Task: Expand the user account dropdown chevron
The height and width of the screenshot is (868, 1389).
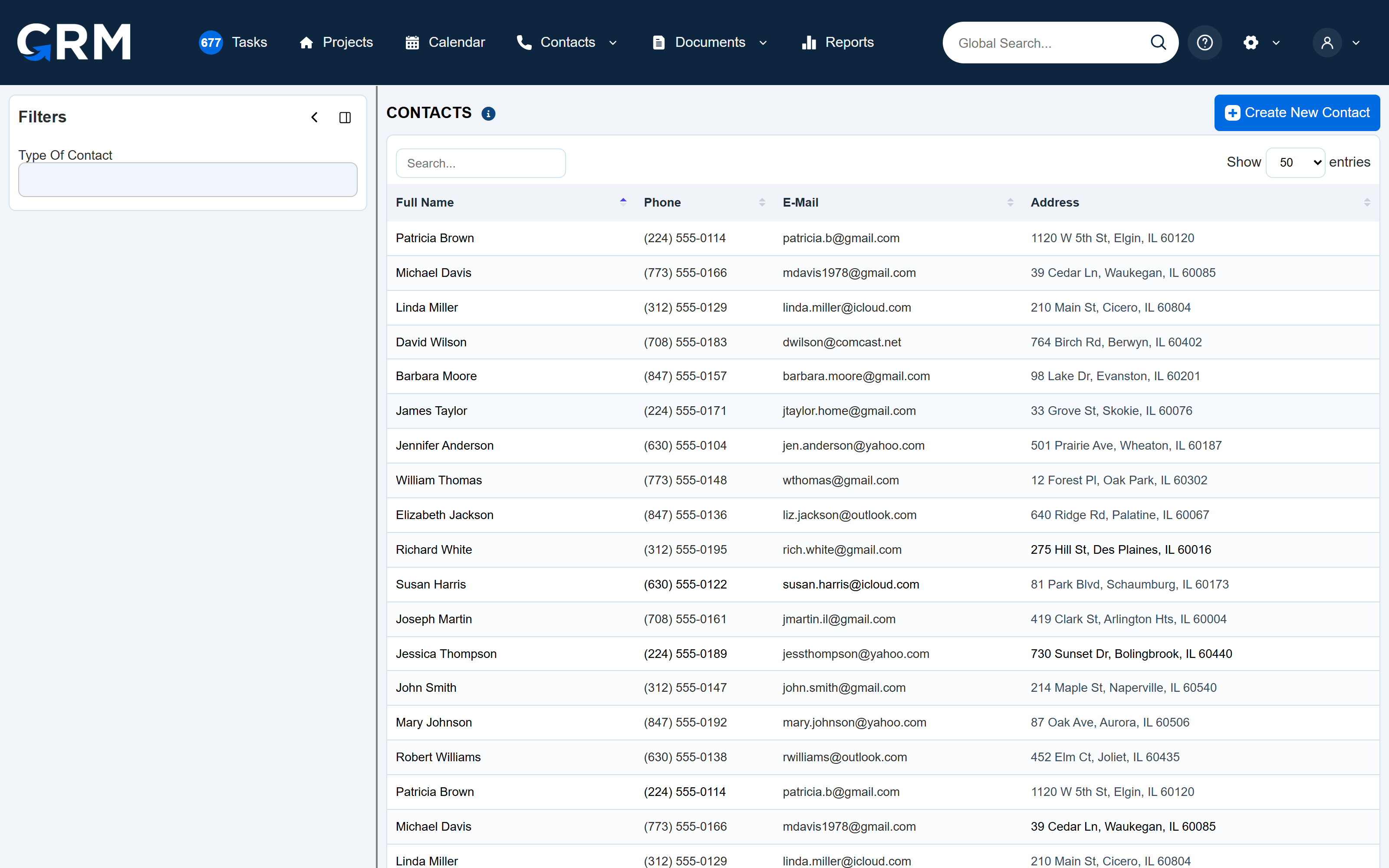Action: point(1356,43)
